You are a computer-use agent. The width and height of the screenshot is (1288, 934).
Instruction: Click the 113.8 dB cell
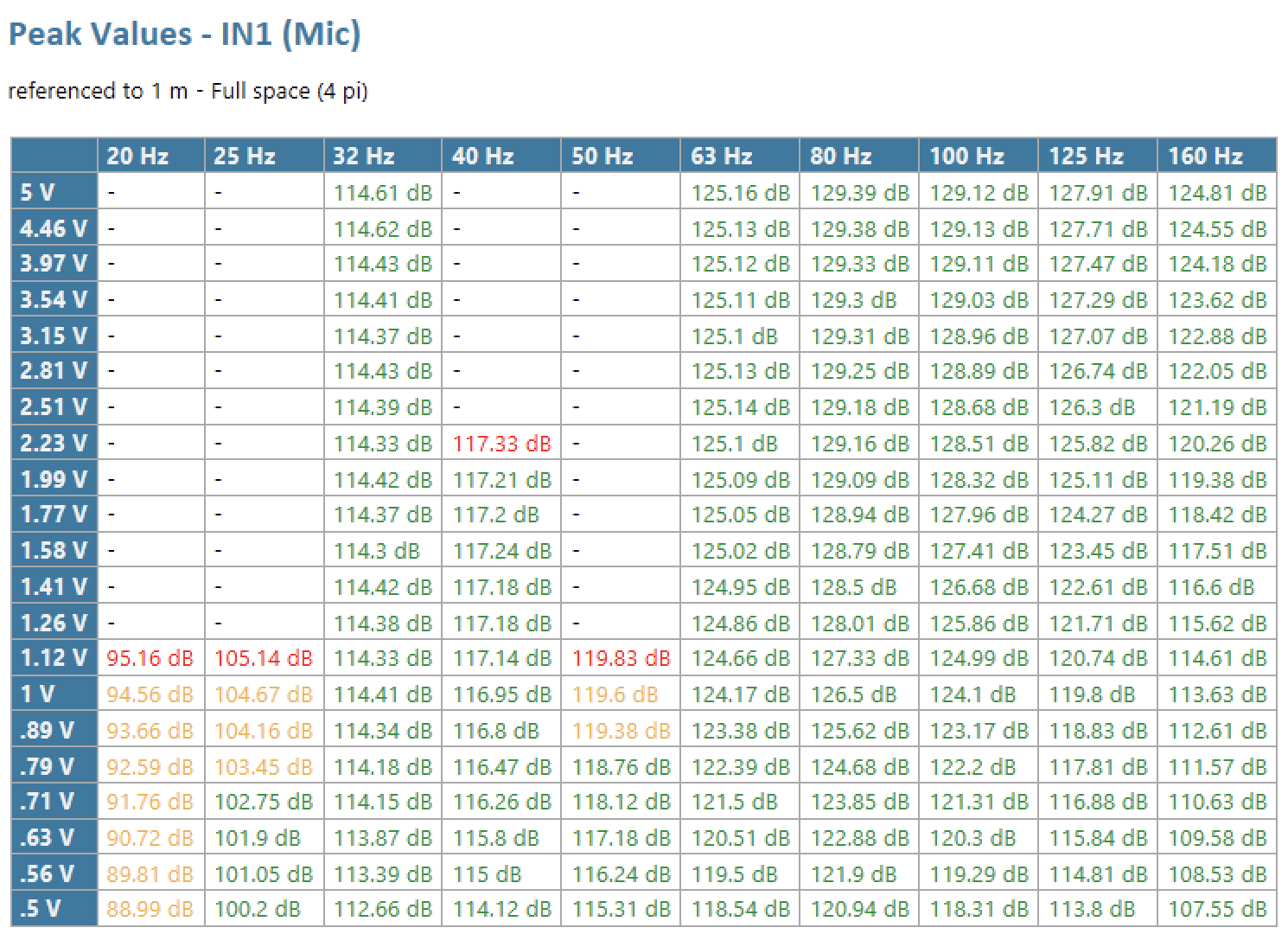pos(1098,910)
